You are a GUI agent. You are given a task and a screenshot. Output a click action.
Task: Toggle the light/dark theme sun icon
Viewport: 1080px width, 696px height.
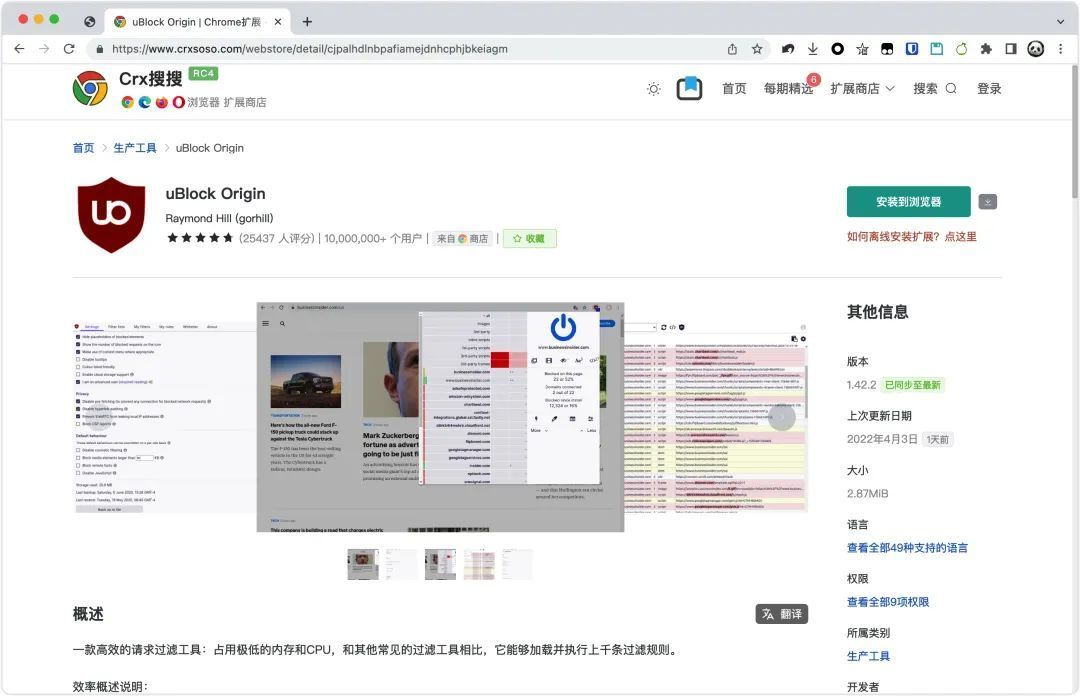653,89
